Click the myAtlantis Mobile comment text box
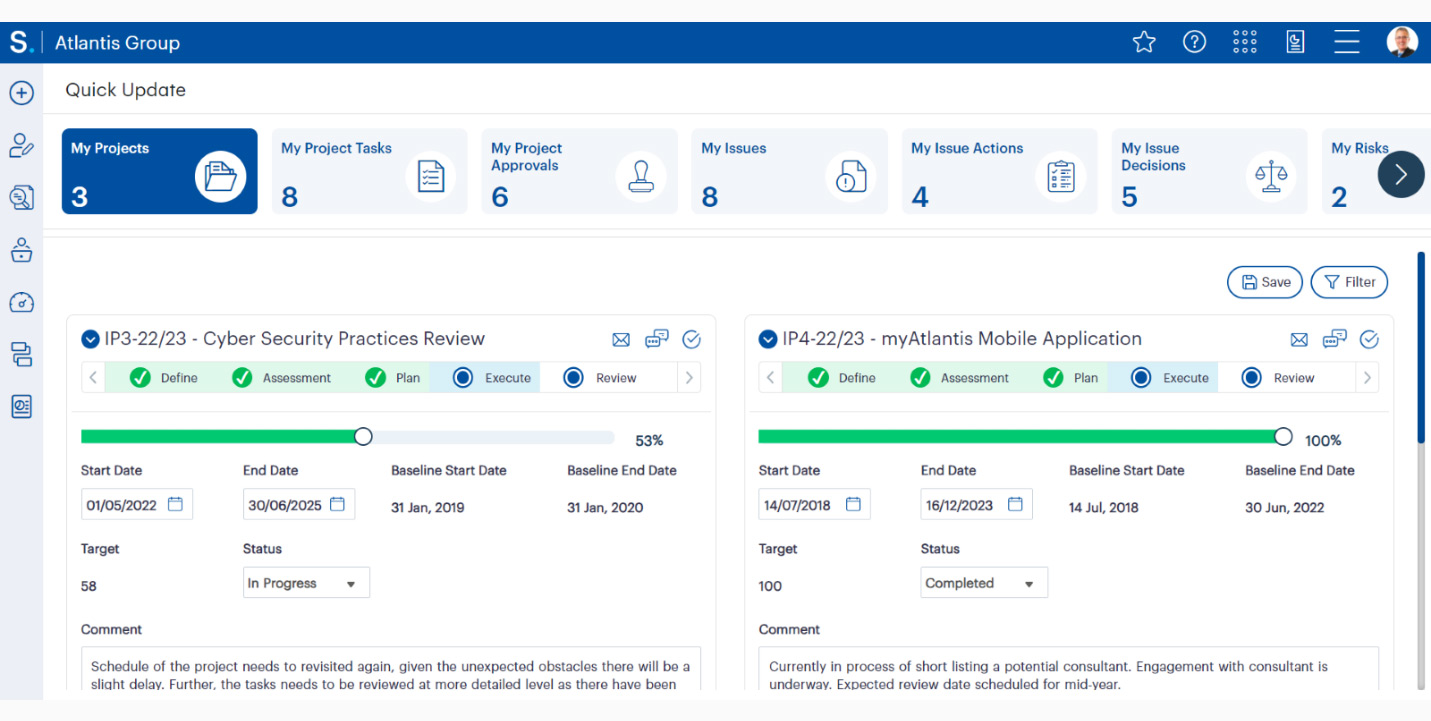 (1069, 669)
